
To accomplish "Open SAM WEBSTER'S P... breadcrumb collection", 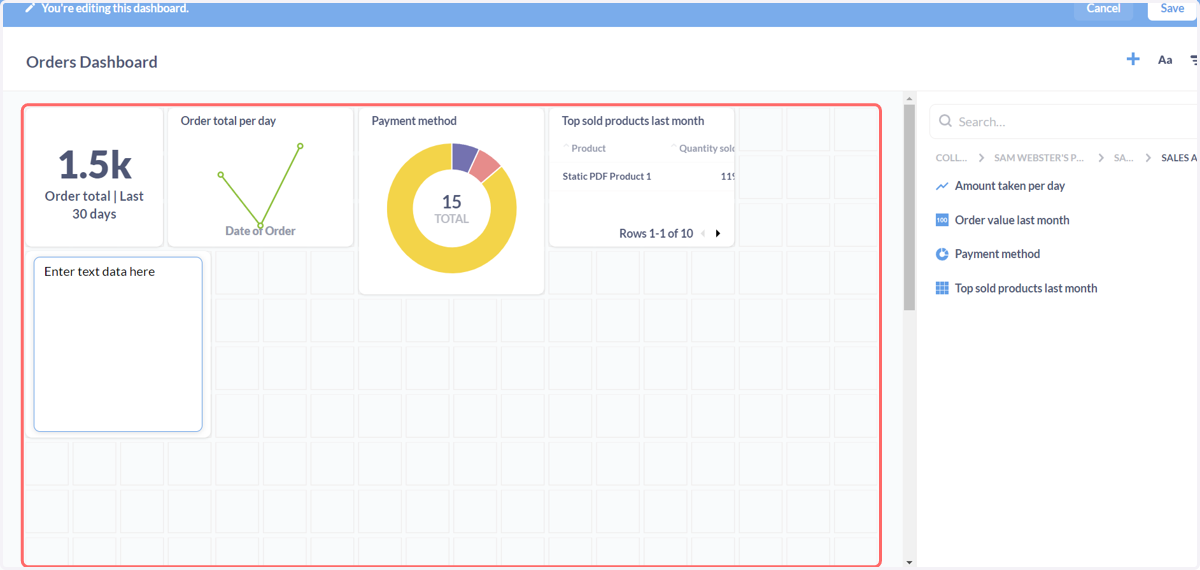I will point(1039,158).
